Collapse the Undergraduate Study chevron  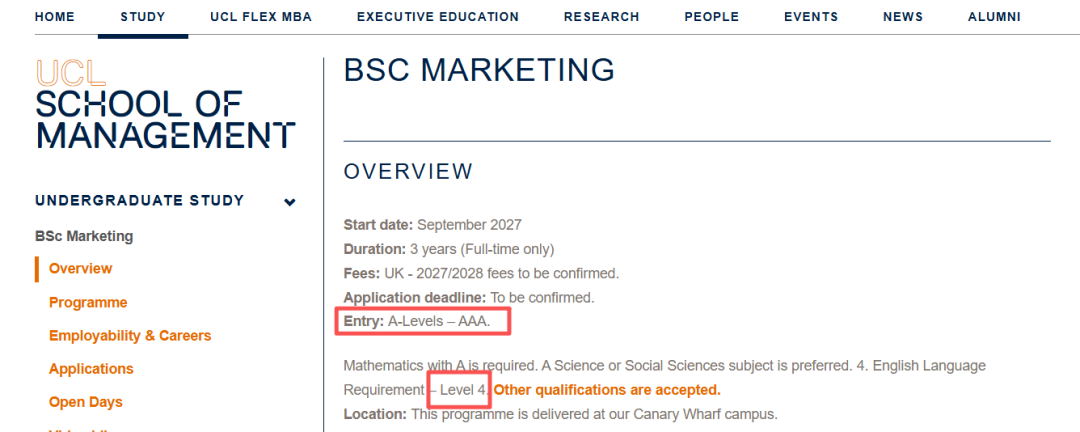(290, 202)
